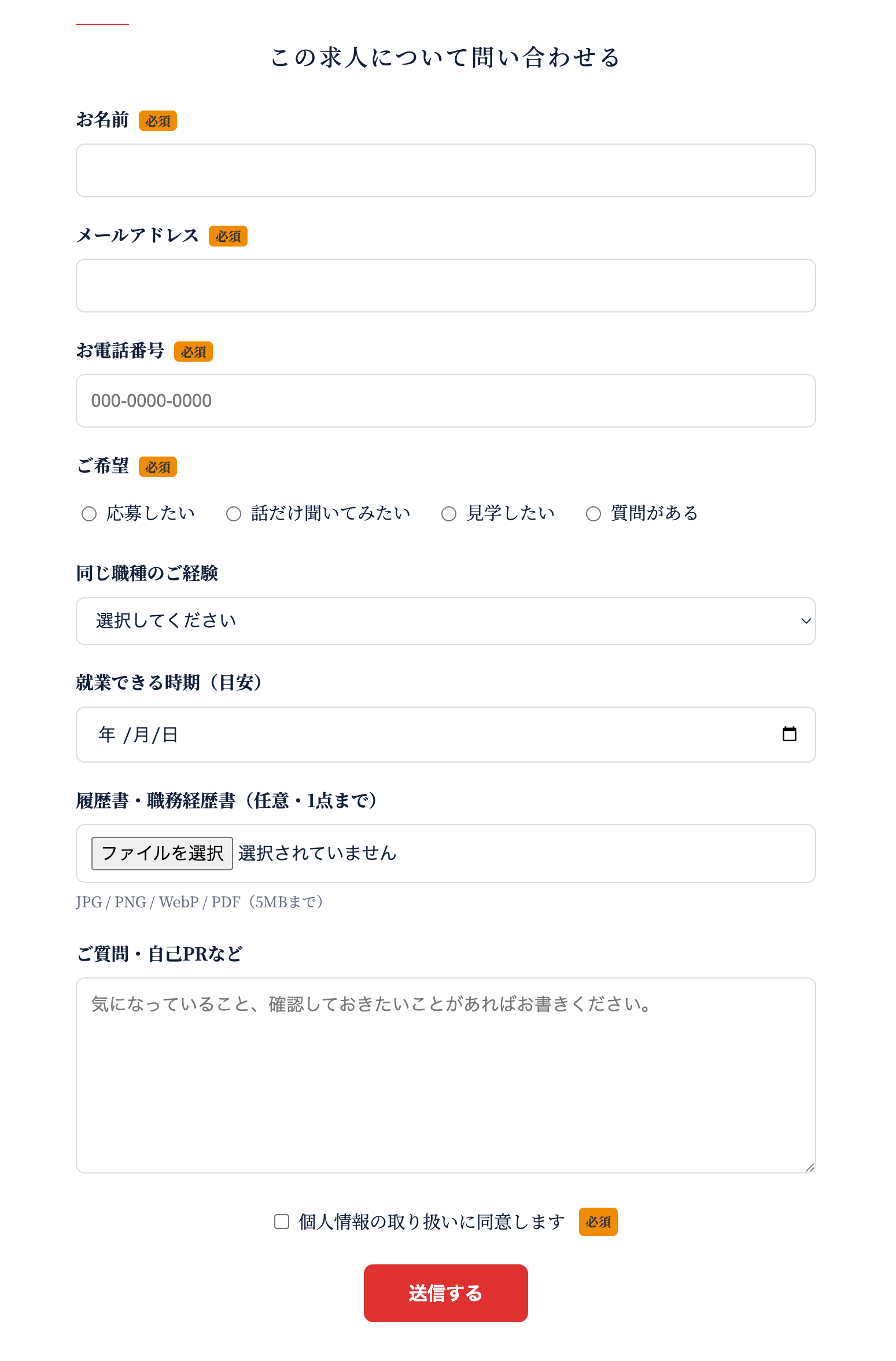Click the 必須 badge beside the consent checkbox
Viewport: 896px width, 1361px height.
(598, 1222)
